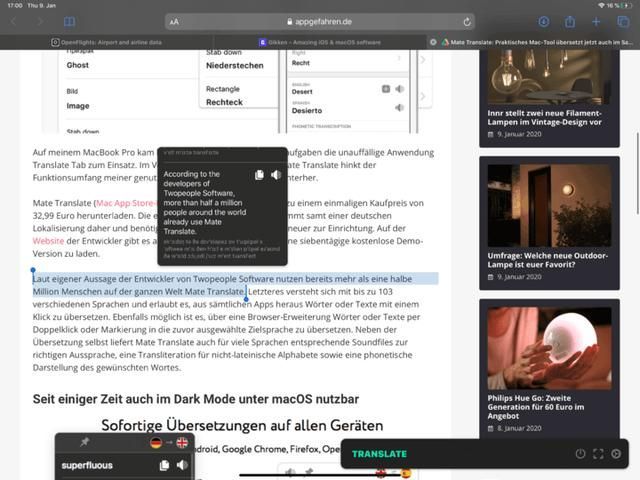Pin the bottom-left translation widget

click(85, 442)
